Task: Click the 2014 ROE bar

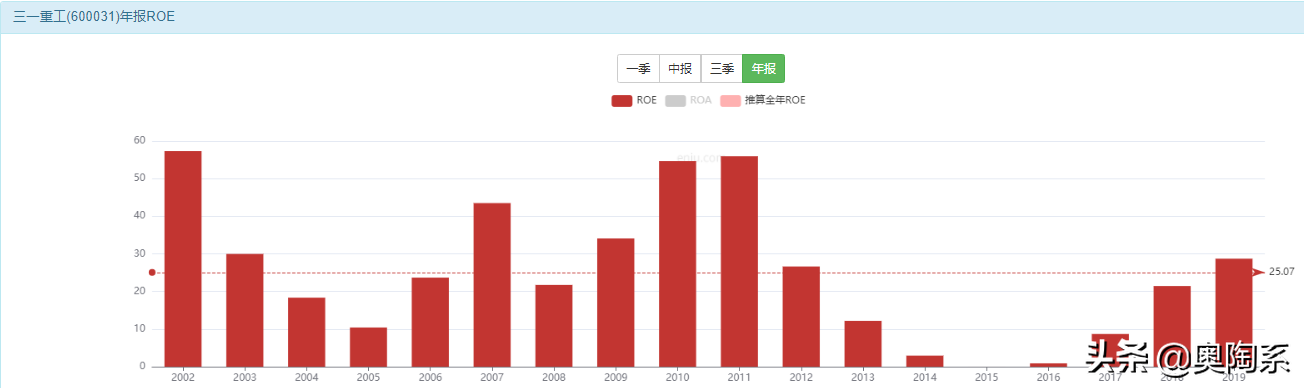Action: (925, 361)
